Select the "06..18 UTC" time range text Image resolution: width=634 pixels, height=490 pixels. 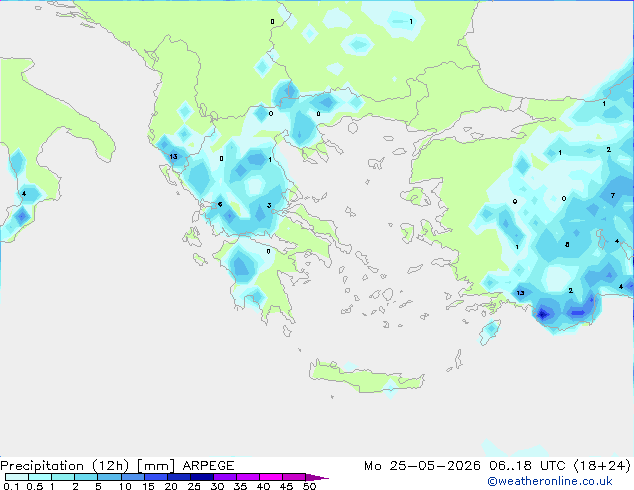[526, 466]
